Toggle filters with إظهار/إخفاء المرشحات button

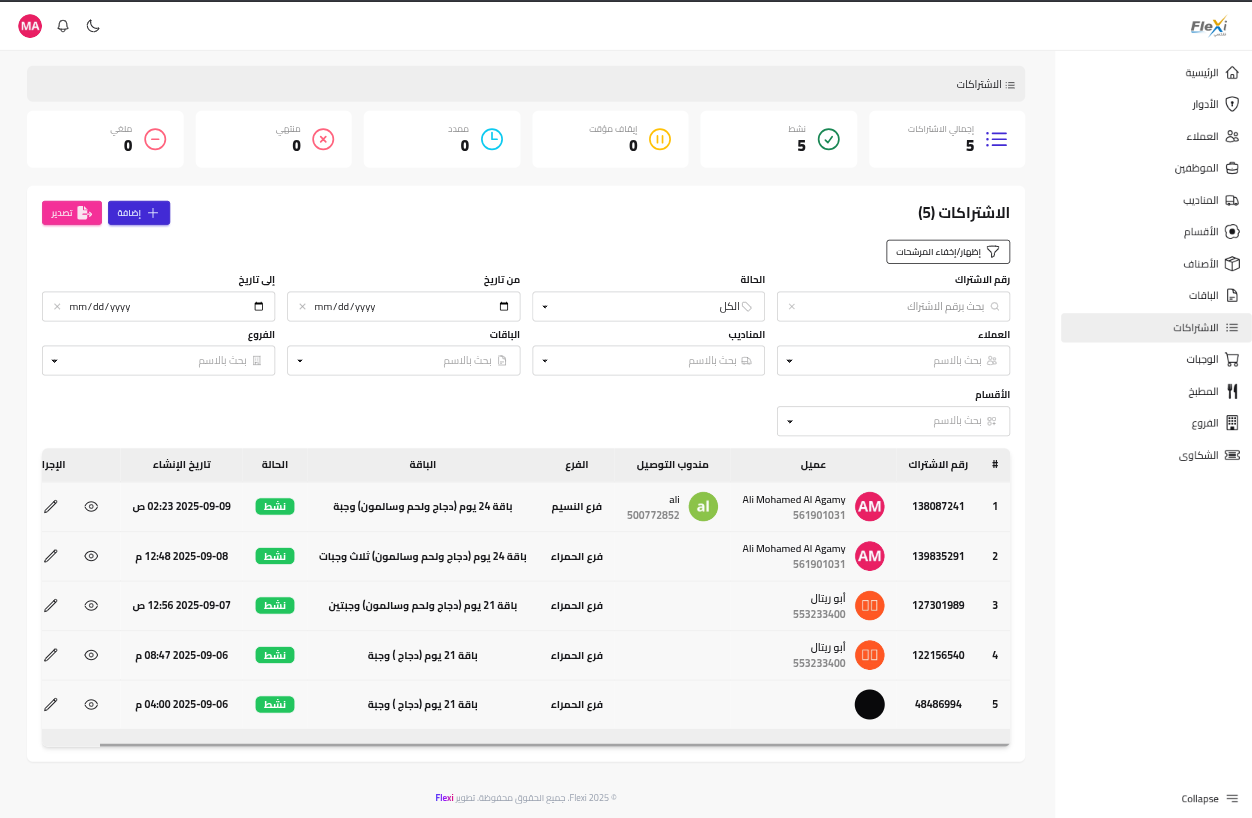pos(948,252)
